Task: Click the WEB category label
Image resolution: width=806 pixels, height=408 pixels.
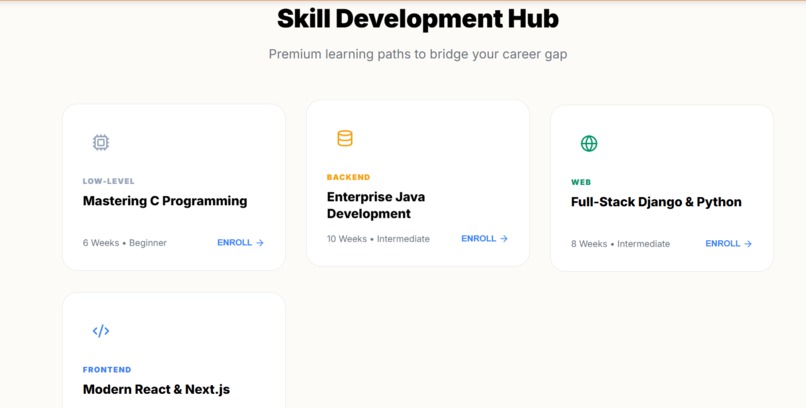Action: point(581,182)
